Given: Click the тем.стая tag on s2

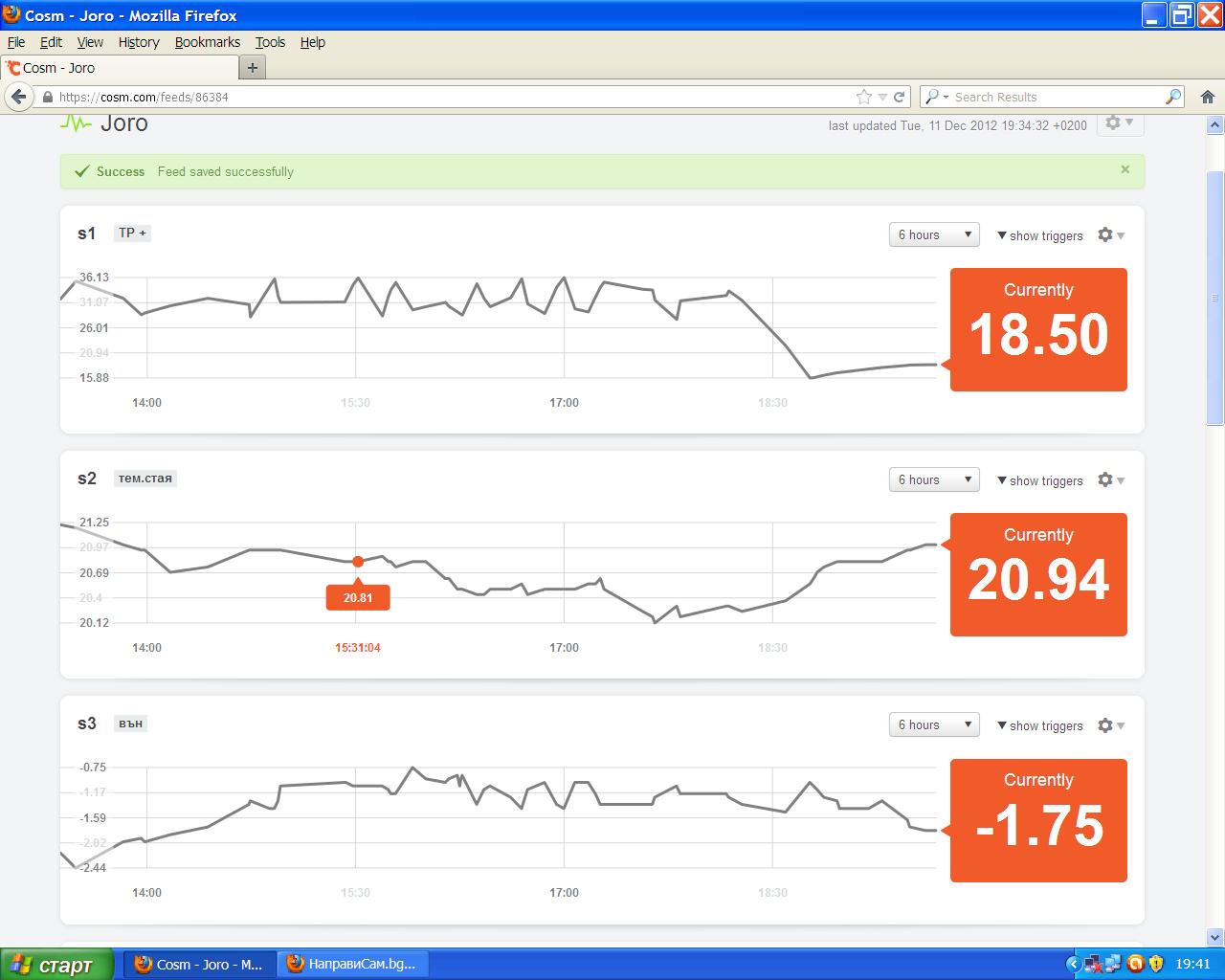Looking at the screenshot, I should click(145, 478).
